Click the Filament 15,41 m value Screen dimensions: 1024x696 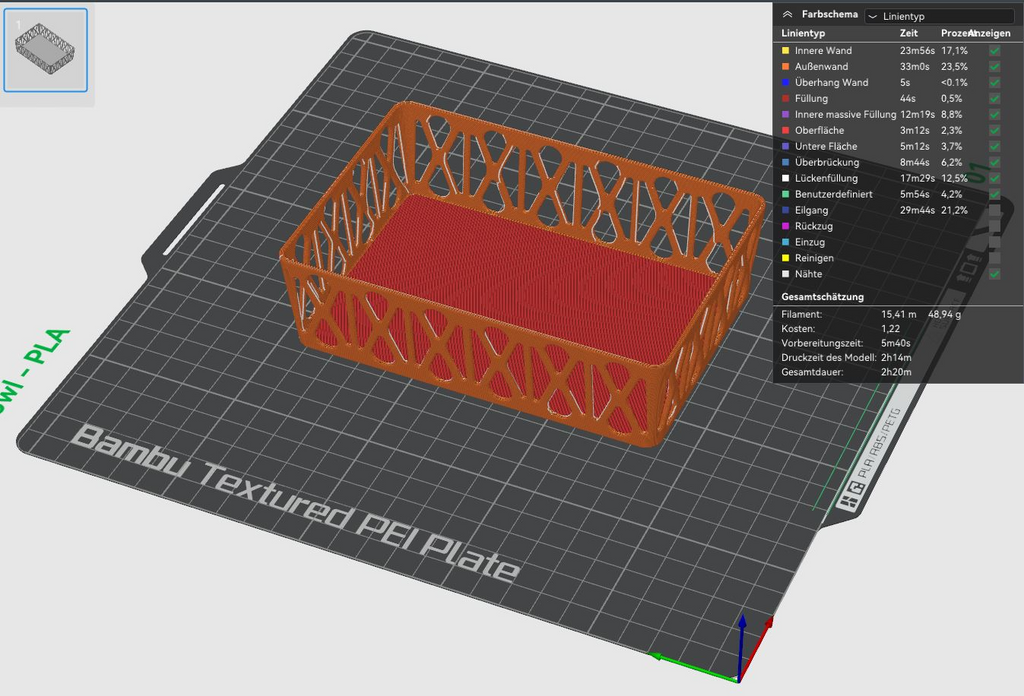[899, 315]
